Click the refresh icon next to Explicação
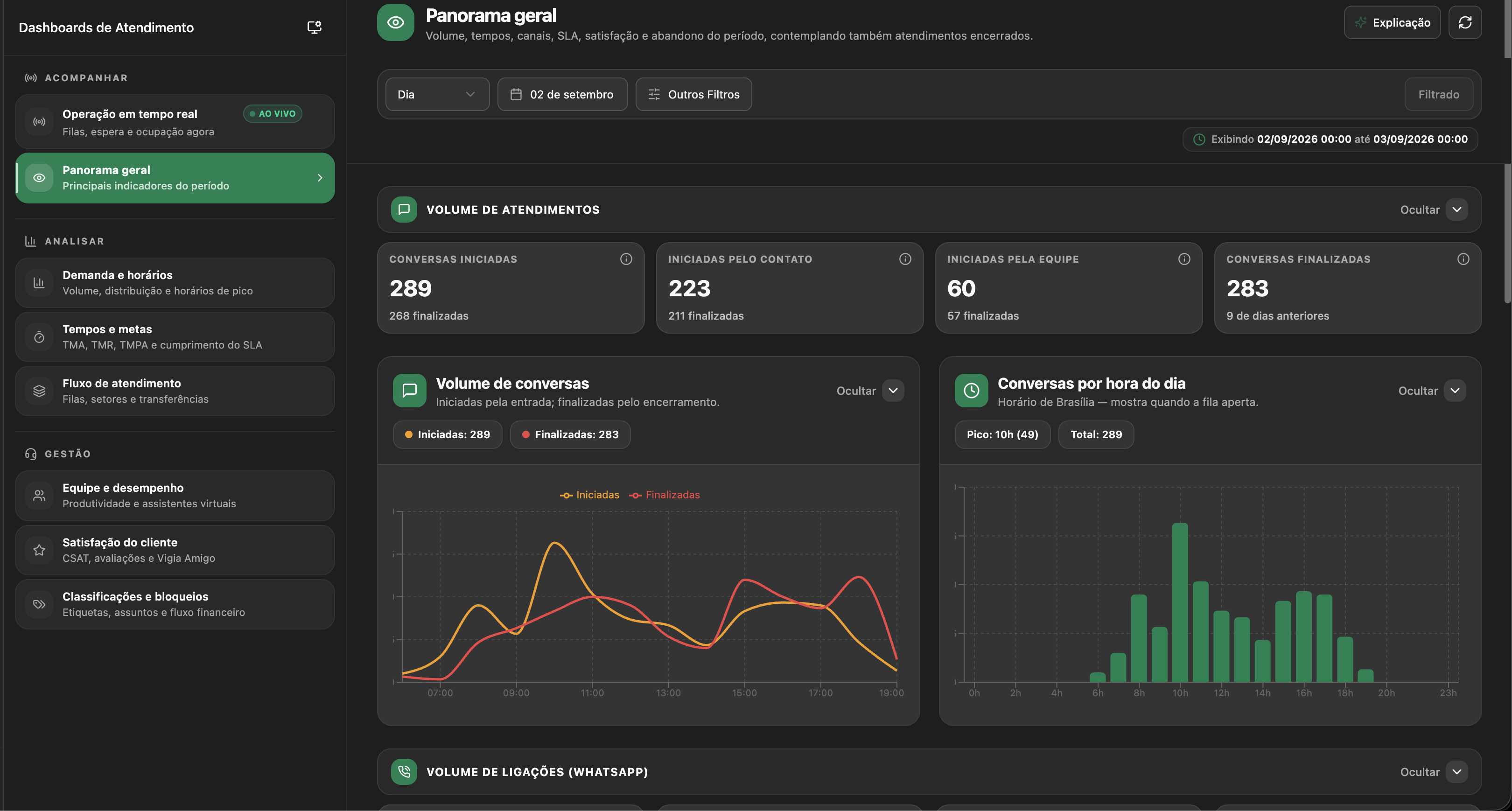This screenshot has width=1512, height=811. 1464,22
